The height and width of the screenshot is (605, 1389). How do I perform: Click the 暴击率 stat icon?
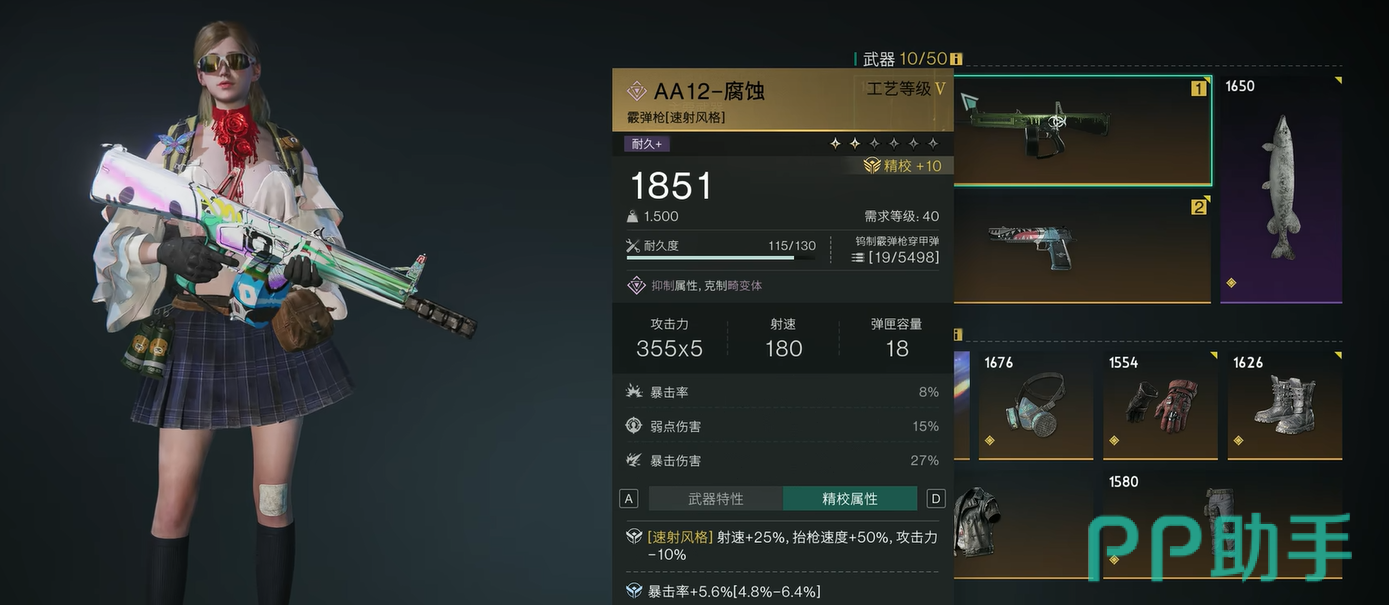coord(633,392)
